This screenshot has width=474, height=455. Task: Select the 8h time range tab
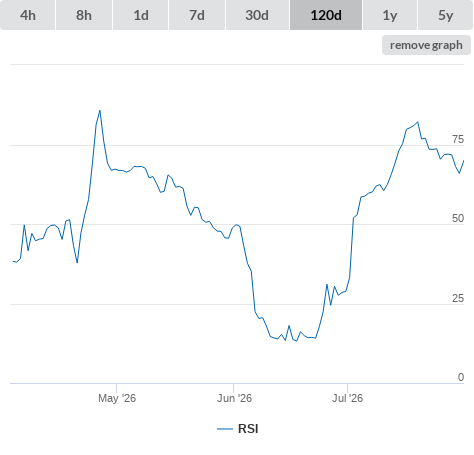tap(84, 15)
